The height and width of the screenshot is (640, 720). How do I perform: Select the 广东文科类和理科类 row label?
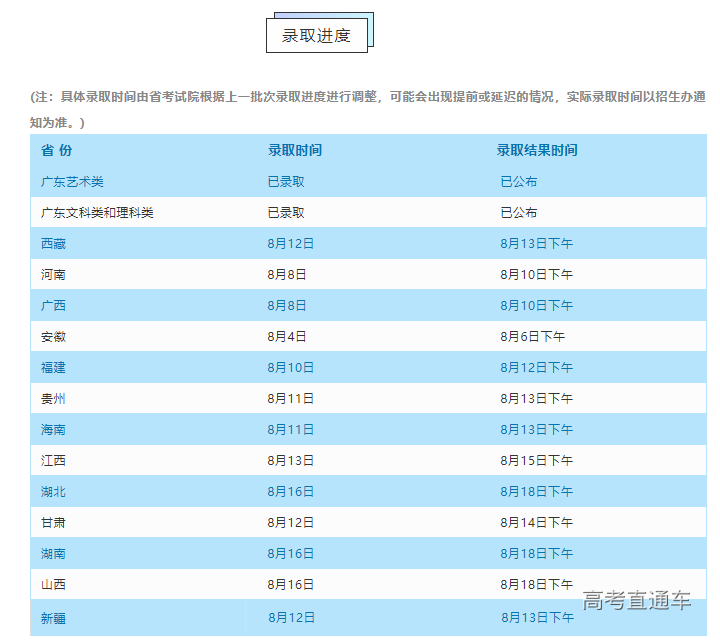[x=97, y=213]
